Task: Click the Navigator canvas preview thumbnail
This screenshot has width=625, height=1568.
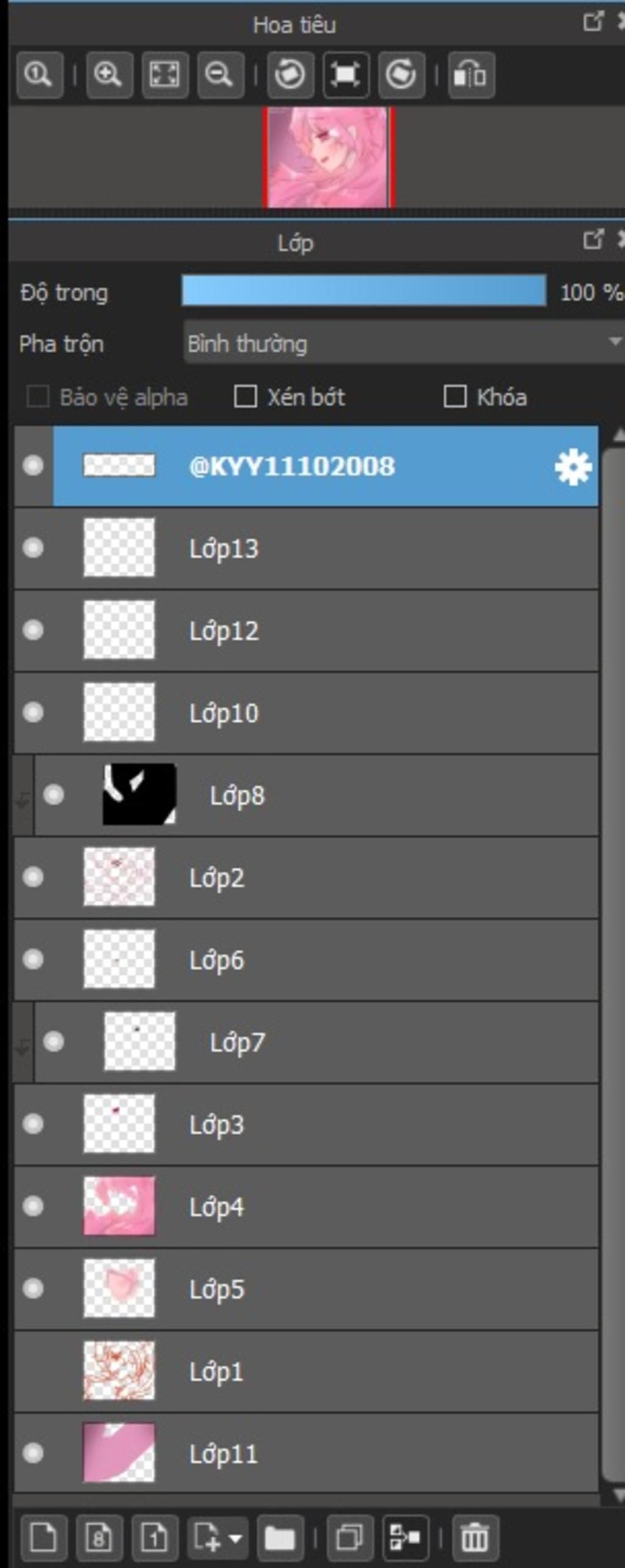Action: (328, 157)
